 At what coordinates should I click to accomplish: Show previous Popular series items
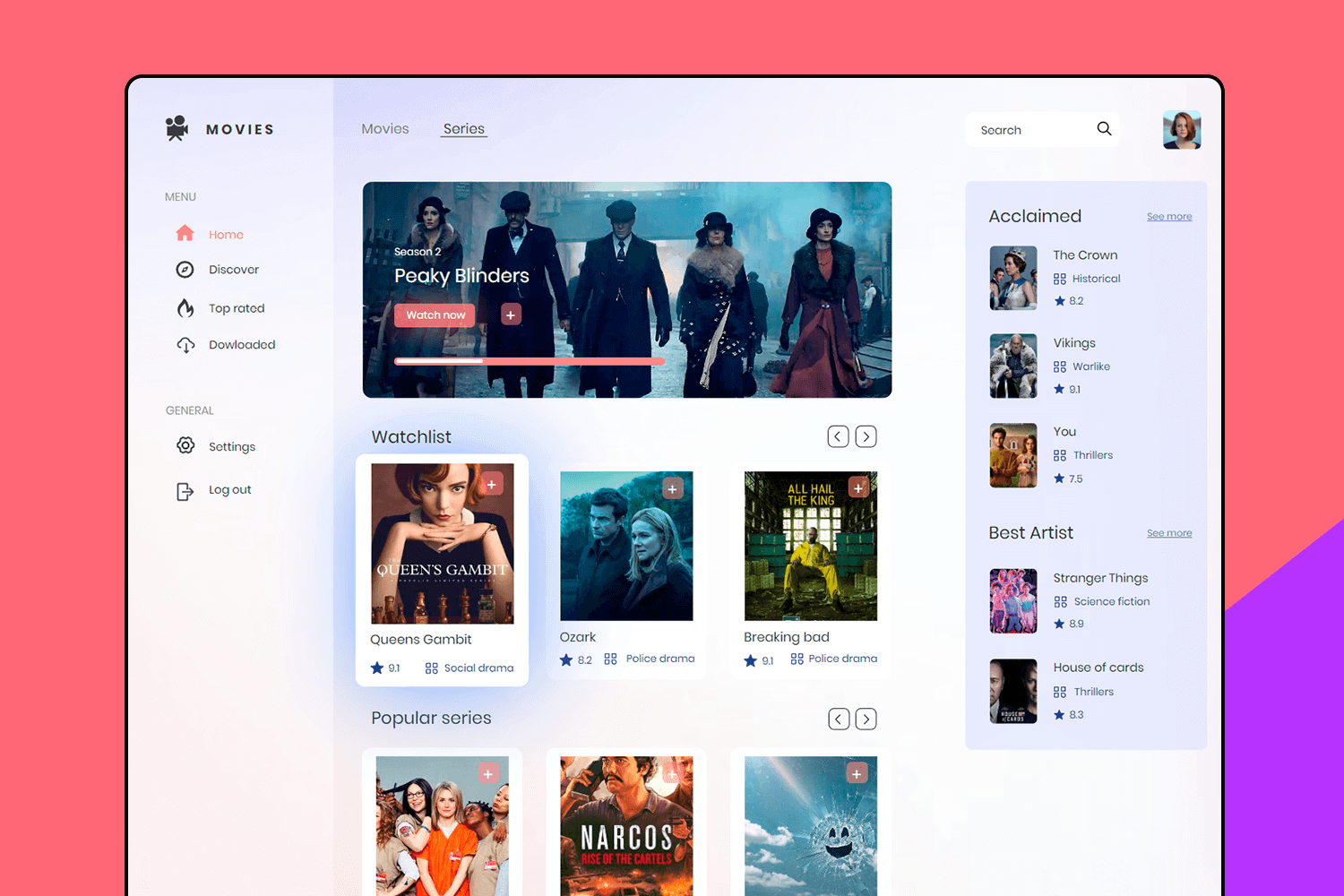[x=839, y=719]
